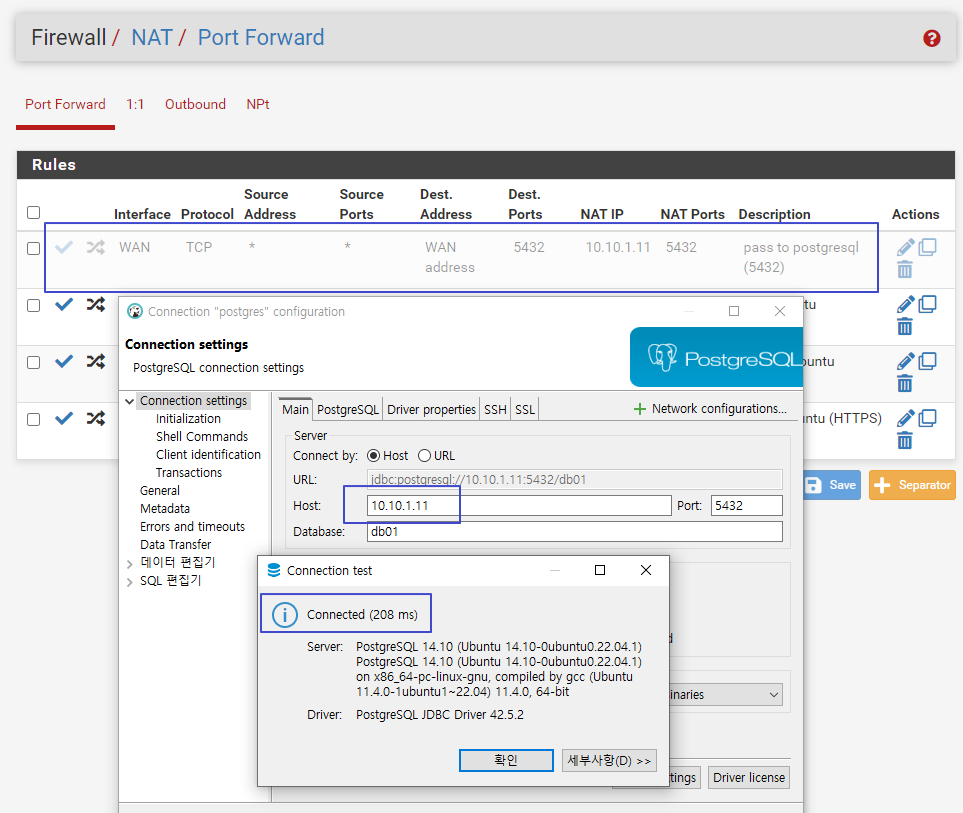This screenshot has height=813, width=963.
Task: Copy the HTTPS rule
Action: (x=927, y=418)
